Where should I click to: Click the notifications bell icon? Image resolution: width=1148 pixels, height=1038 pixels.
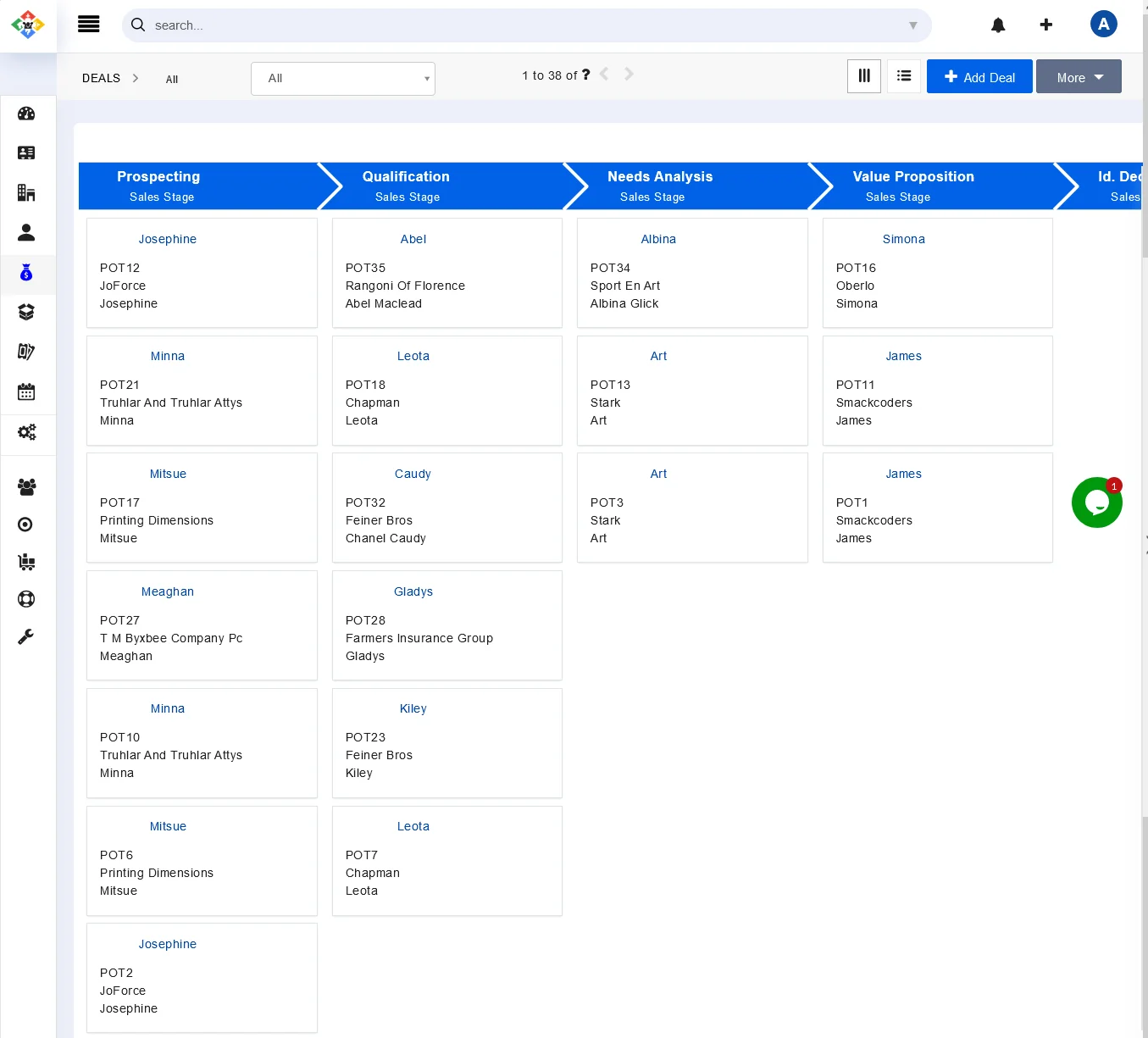coord(998,25)
